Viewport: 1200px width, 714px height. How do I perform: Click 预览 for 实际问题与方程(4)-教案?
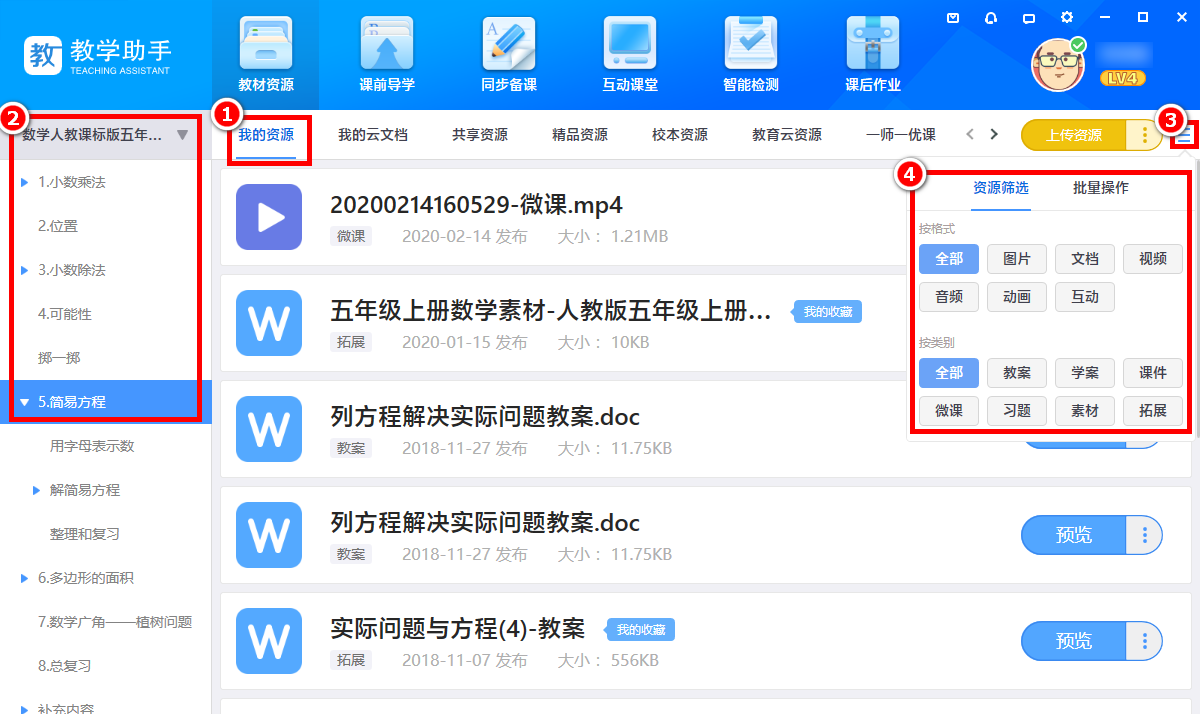click(1073, 641)
